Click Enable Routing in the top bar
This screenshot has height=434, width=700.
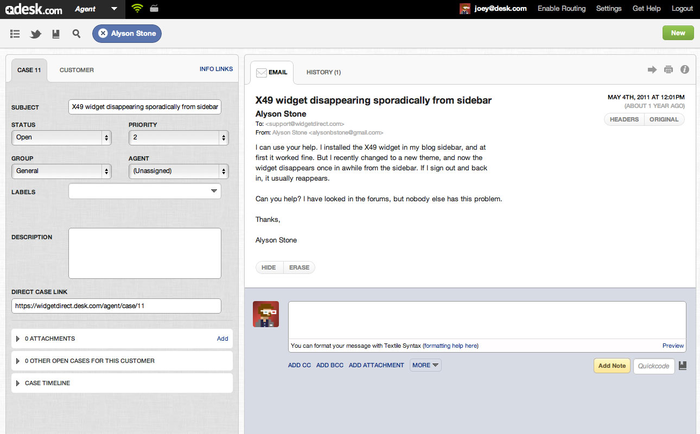tap(561, 8)
